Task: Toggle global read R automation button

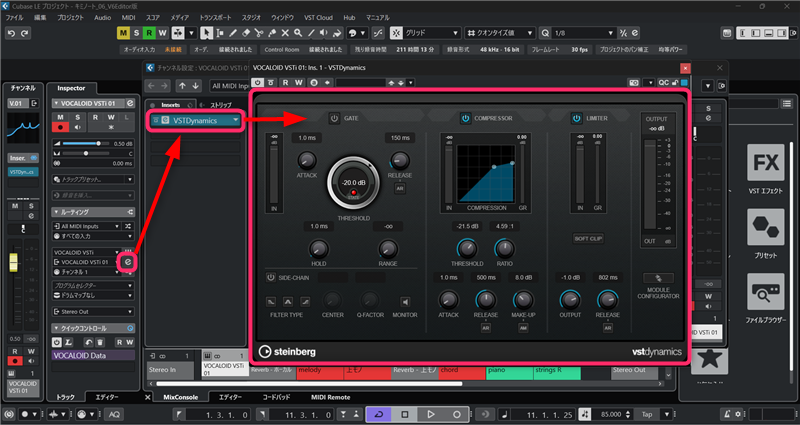Action: tap(149, 33)
